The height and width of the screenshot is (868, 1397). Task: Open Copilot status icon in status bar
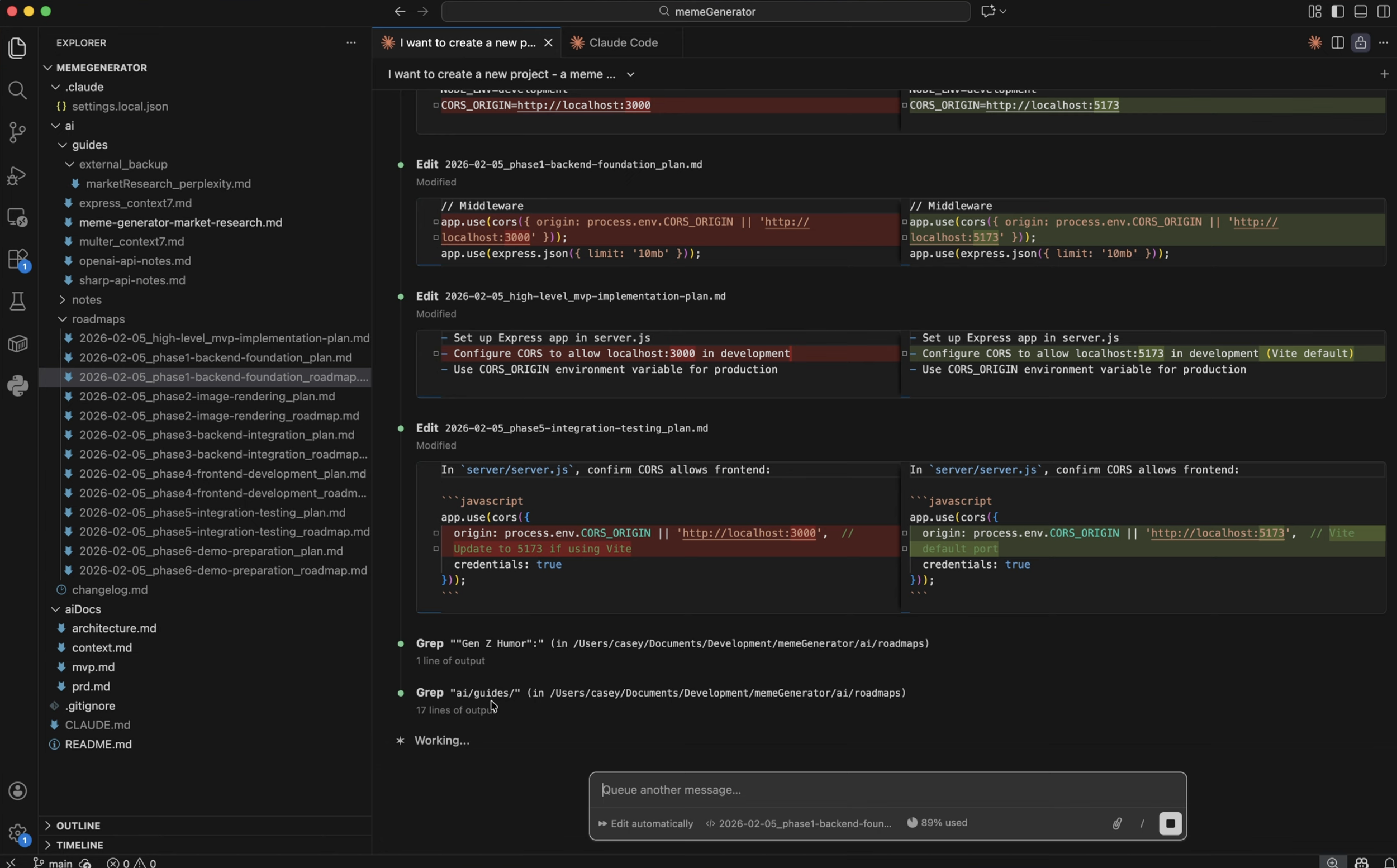pyautogui.click(x=1361, y=863)
